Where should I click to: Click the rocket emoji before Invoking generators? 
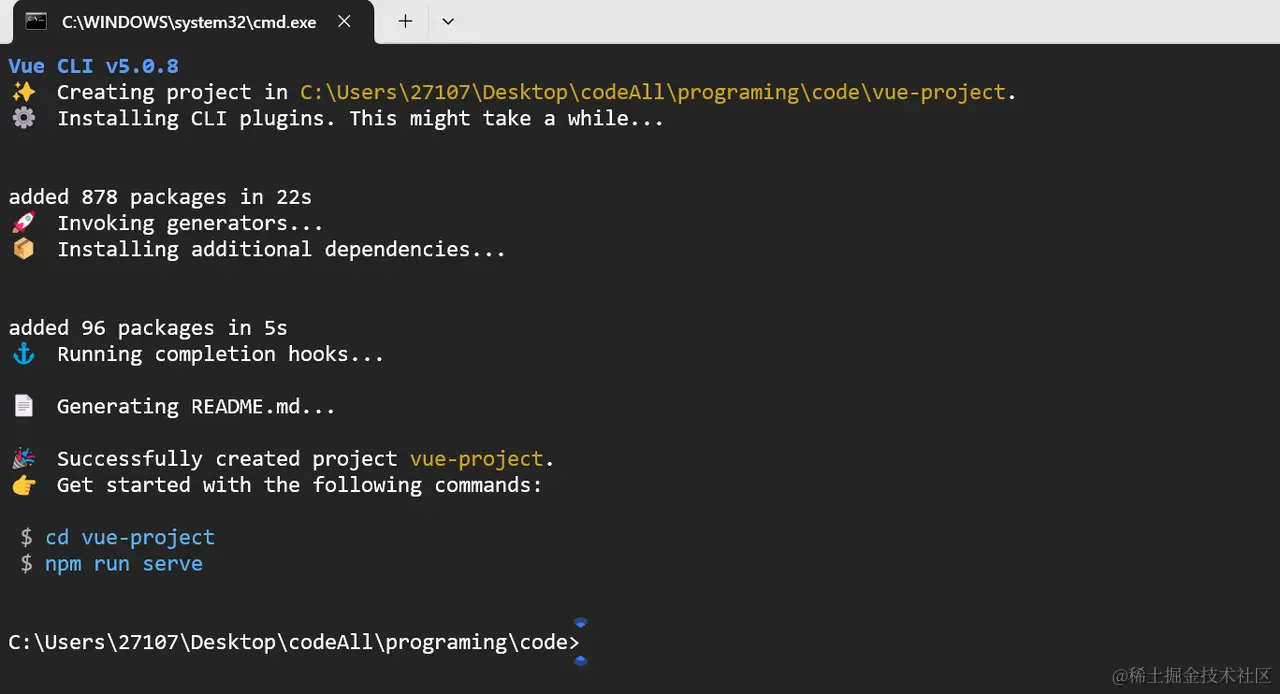pos(23,223)
